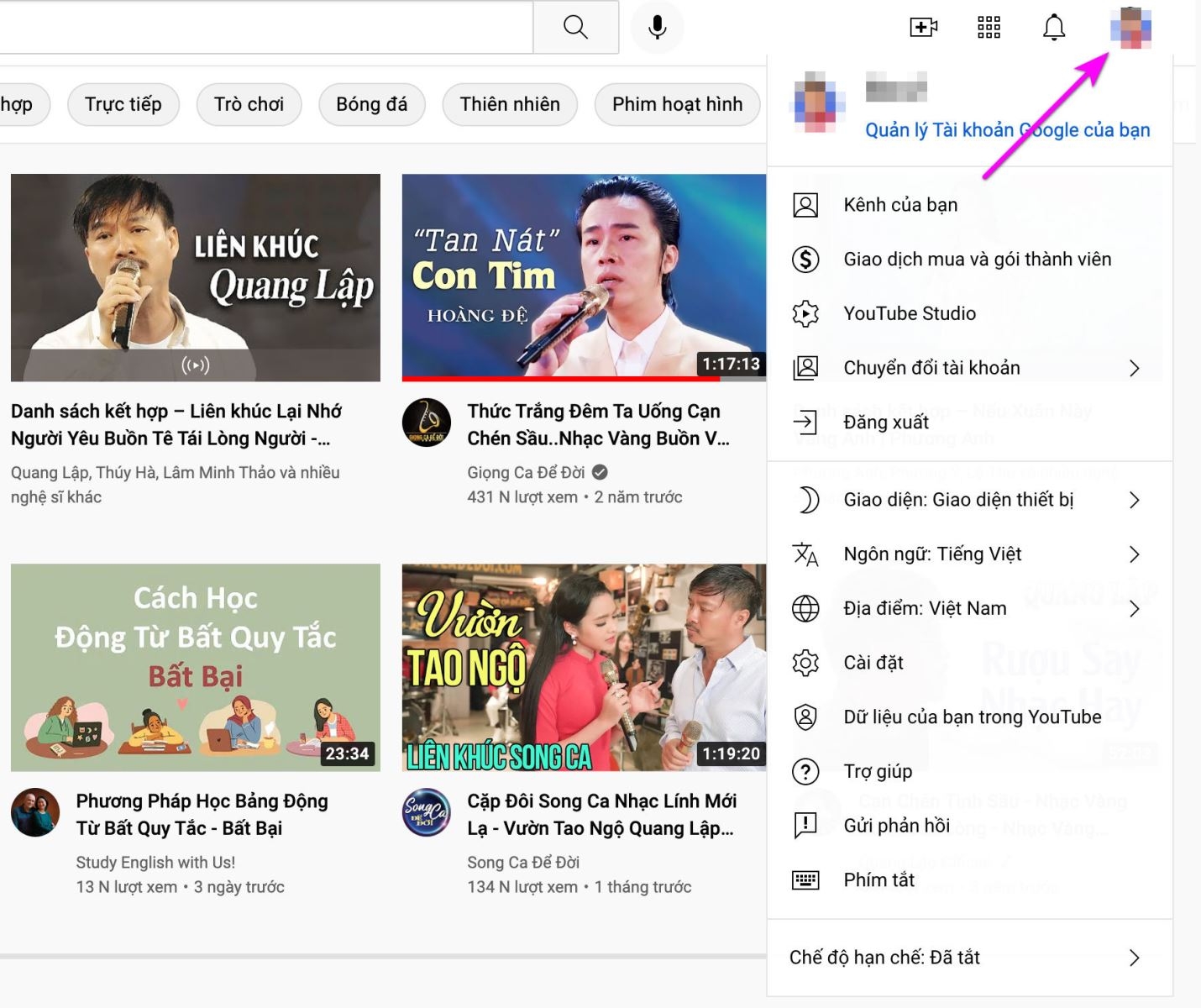Select the Trò chơi filter chip

click(x=249, y=104)
